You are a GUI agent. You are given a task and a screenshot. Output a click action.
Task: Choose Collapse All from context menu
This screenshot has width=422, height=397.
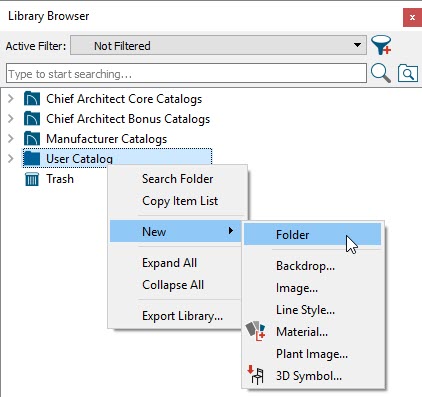point(176,285)
